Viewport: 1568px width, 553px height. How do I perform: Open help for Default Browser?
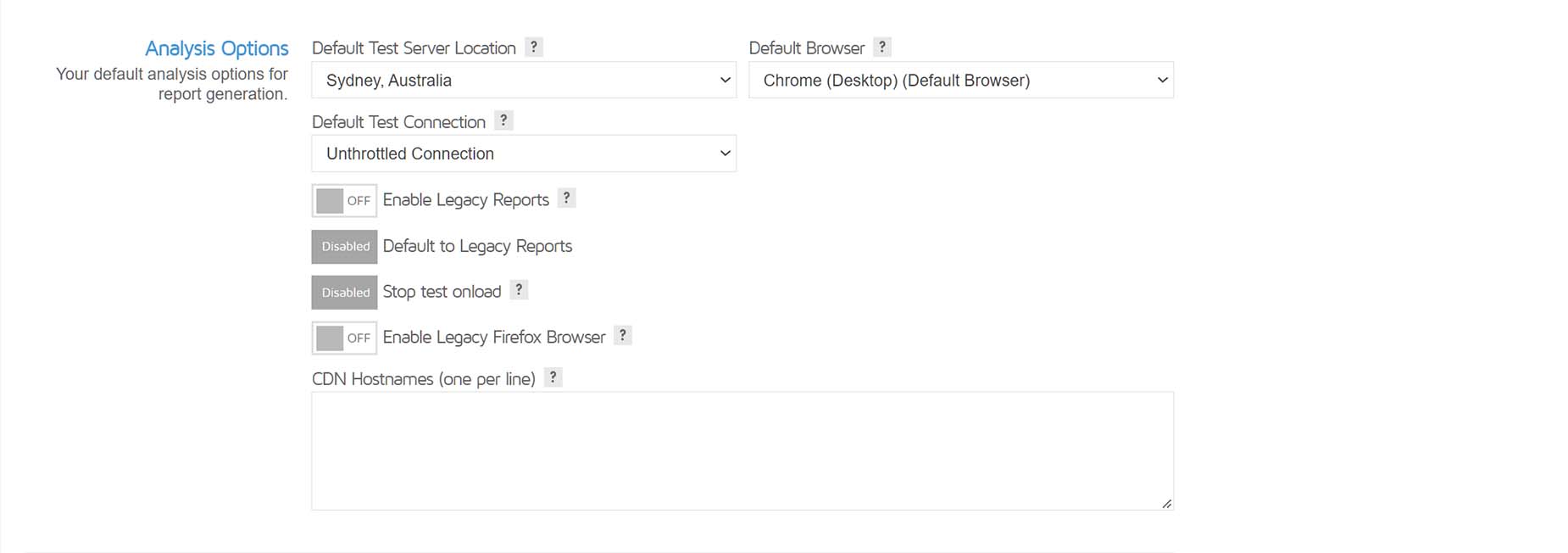click(882, 47)
